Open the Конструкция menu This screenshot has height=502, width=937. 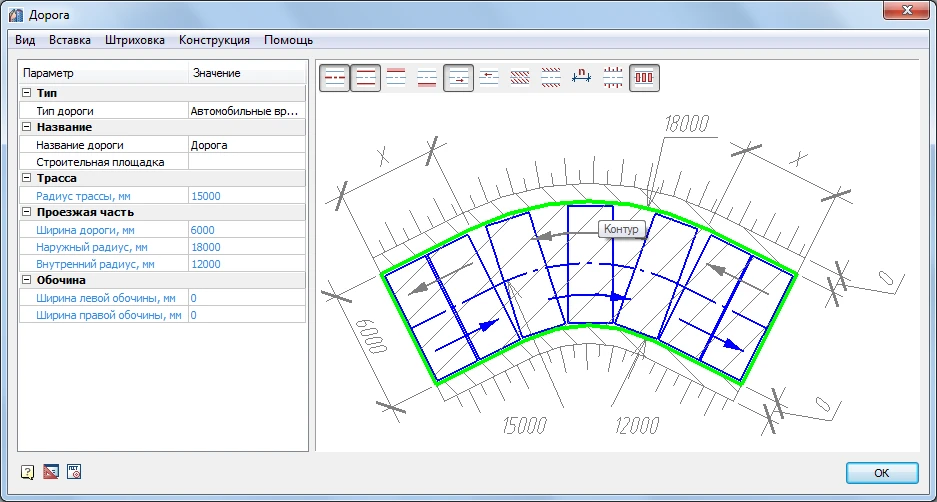[214, 40]
